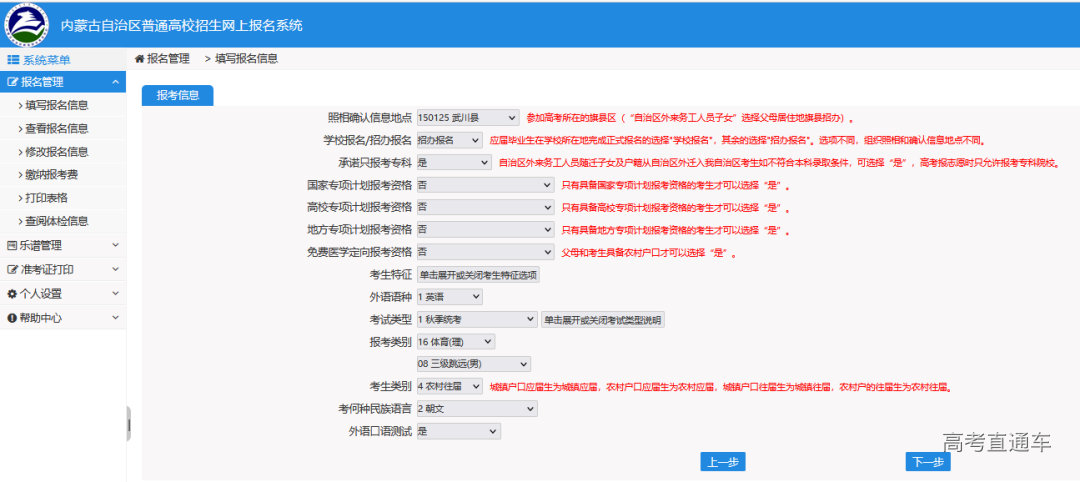Collapse the 报名管理 menu with its chevron
The height and width of the screenshot is (482, 1080).
pyautogui.click(x=115, y=82)
